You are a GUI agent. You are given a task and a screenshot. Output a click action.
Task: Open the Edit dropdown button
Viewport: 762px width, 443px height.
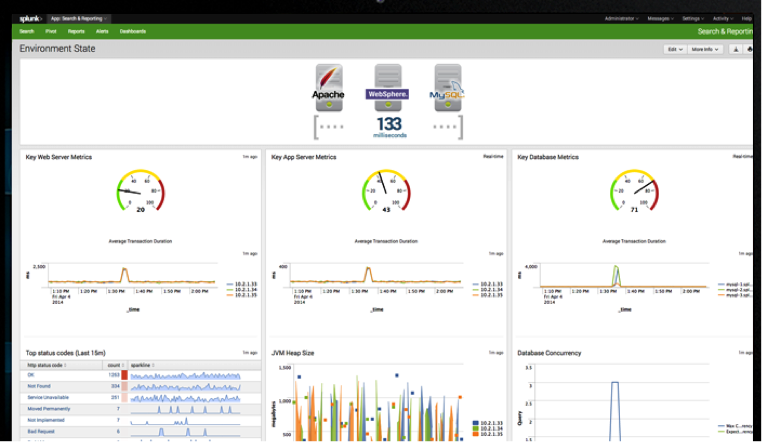(675, 49)
